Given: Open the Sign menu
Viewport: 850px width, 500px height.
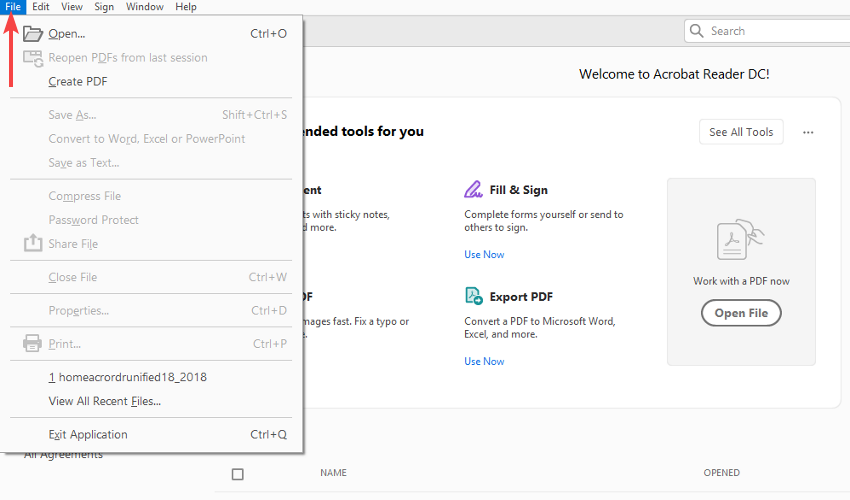Looking at the screenshot, I should pyautogui.click(x=104, y=7).
